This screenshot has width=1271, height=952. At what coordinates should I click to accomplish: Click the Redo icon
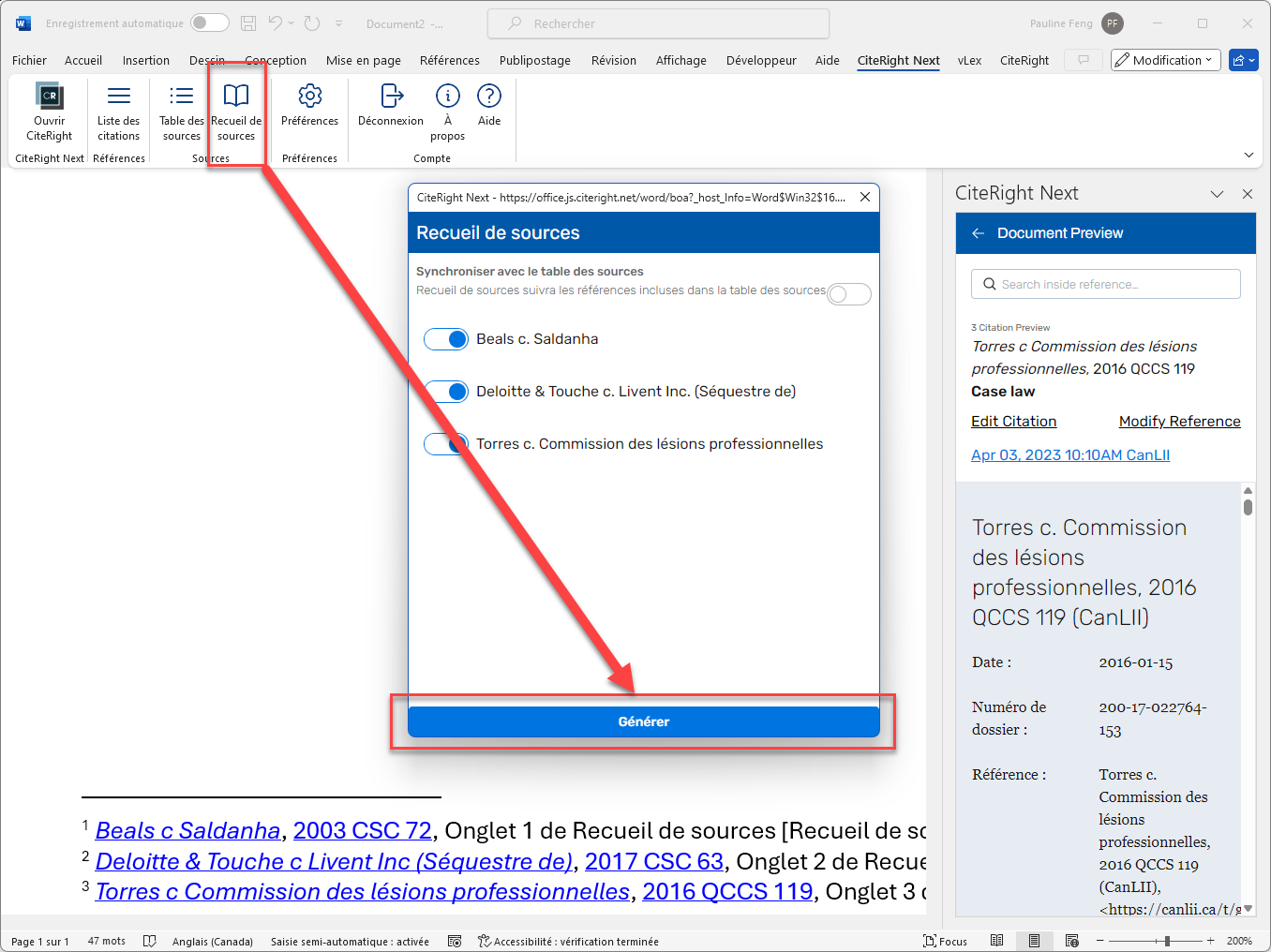point(312,23)
